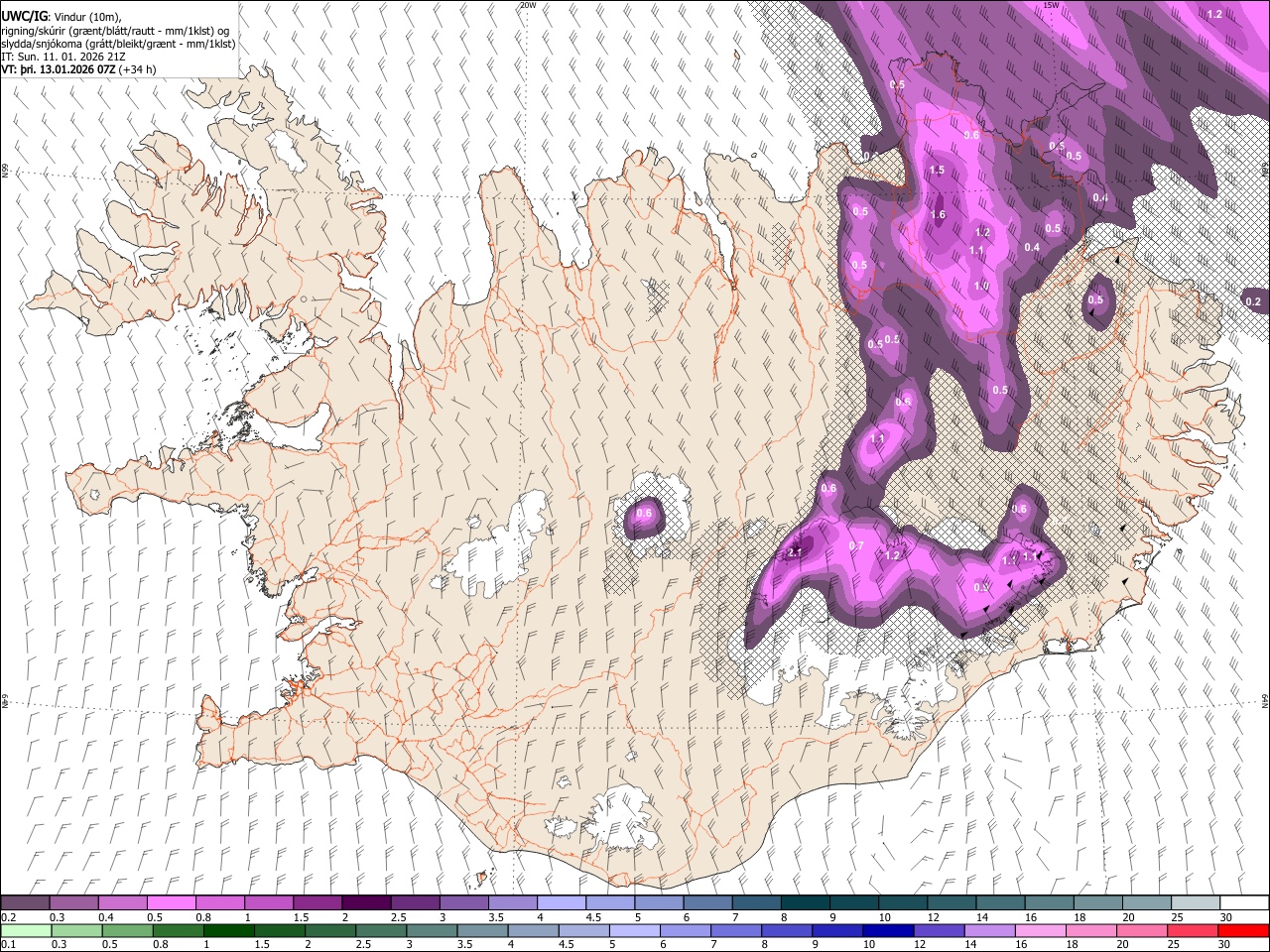This screenshot has height=952, width=1270.
Task: Click the '0.7' snowfall value on the map
Action: click(x=857, y=546)
